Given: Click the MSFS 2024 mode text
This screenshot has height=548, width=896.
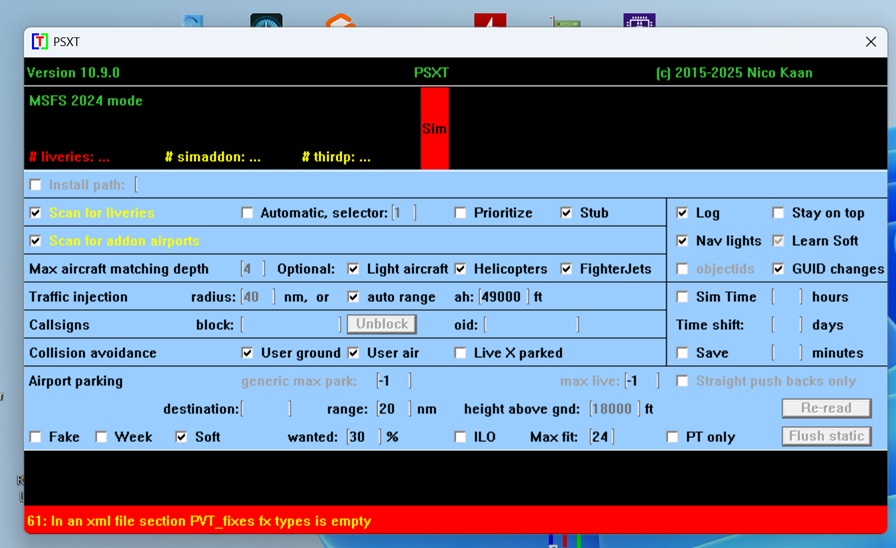Looking at the screenshot, I should point(86,101).
